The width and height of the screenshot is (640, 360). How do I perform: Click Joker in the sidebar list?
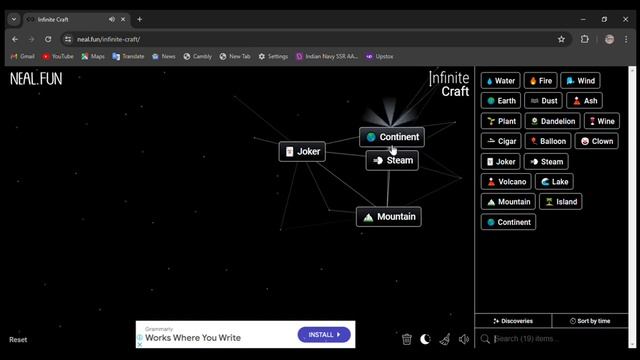pos(500,162)
